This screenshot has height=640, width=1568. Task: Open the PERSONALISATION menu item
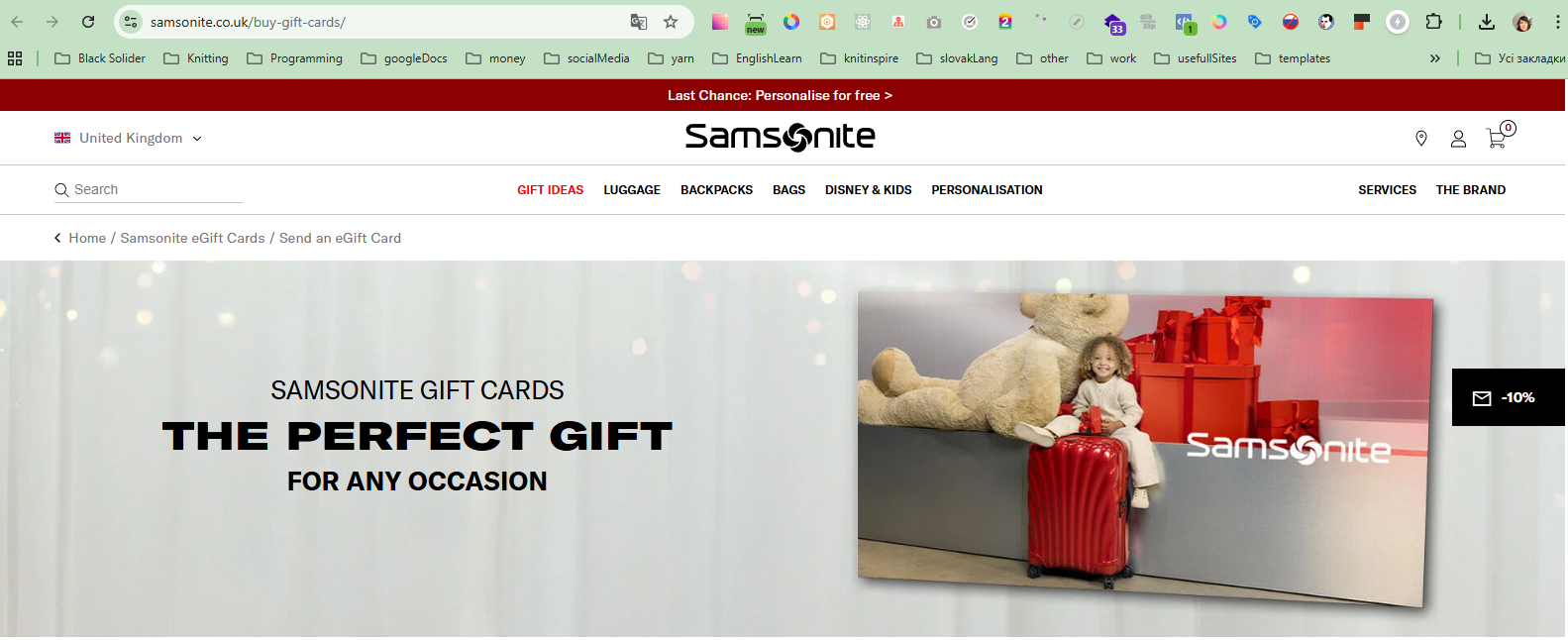click(987, 190)
